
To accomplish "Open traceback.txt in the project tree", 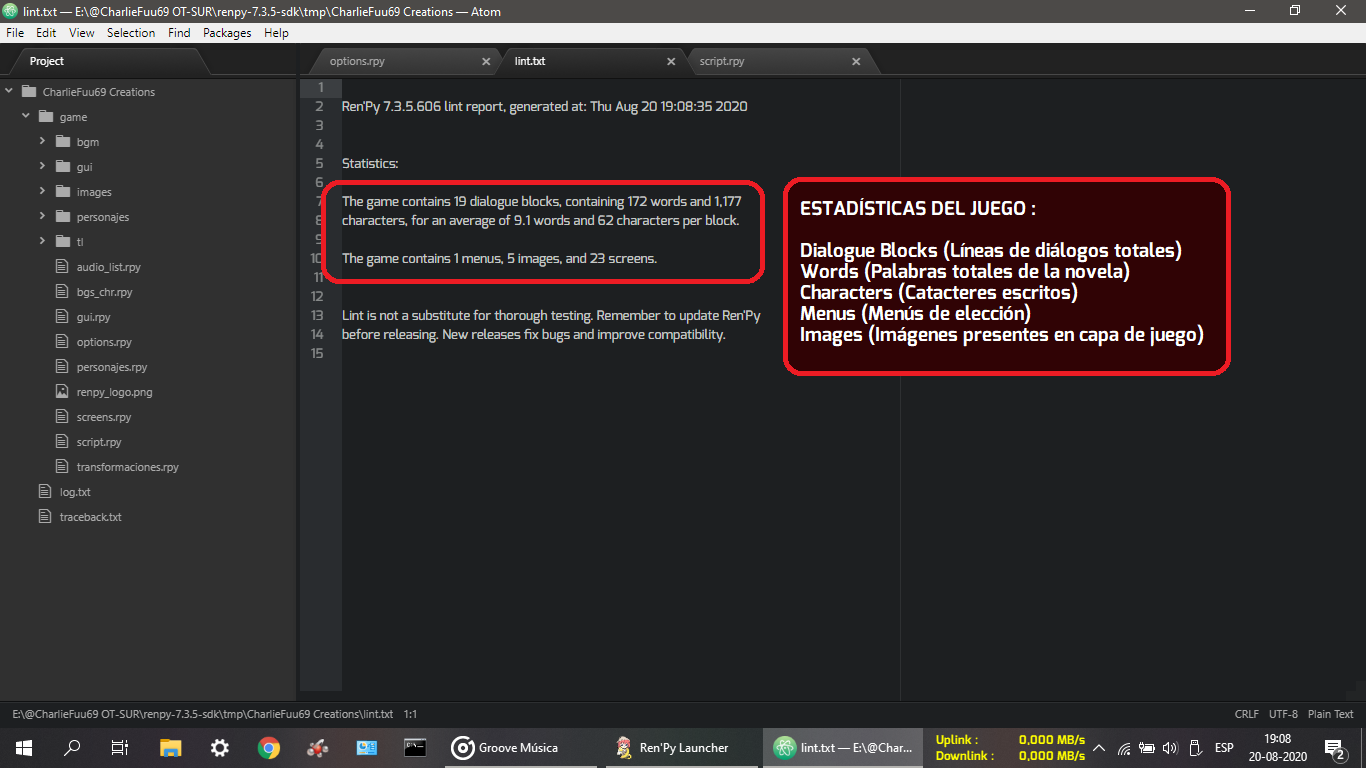I will tap(90, 517).
